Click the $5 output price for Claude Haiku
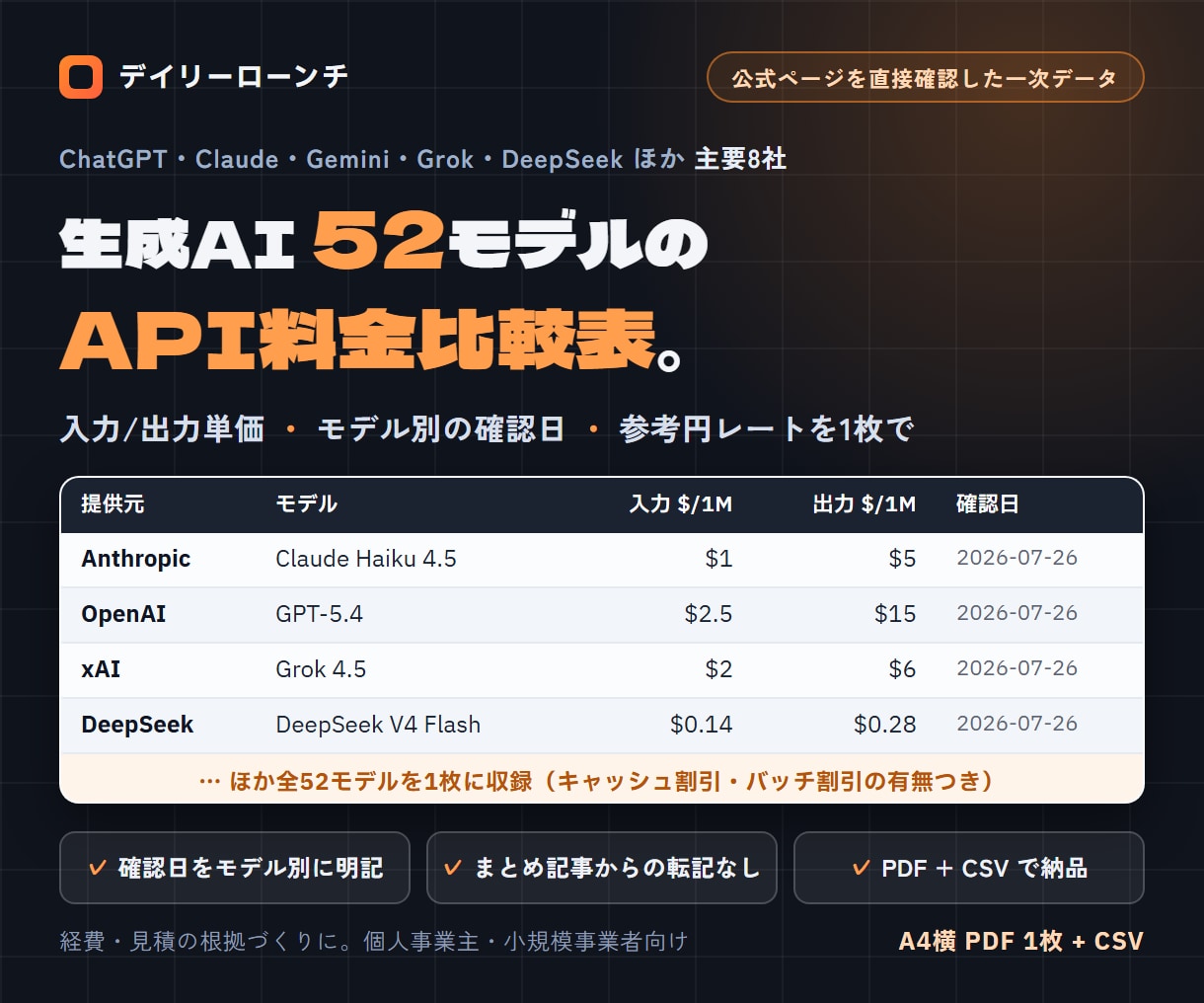This screenshot has height=1003, width=1204. coord(902,559)
